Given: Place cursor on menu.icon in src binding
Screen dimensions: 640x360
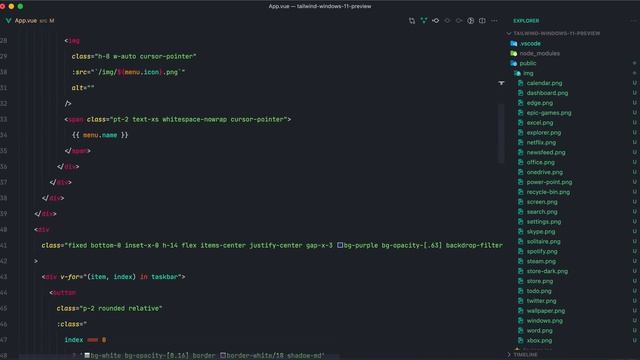Looking at the screenshot, I should point(142,72).
